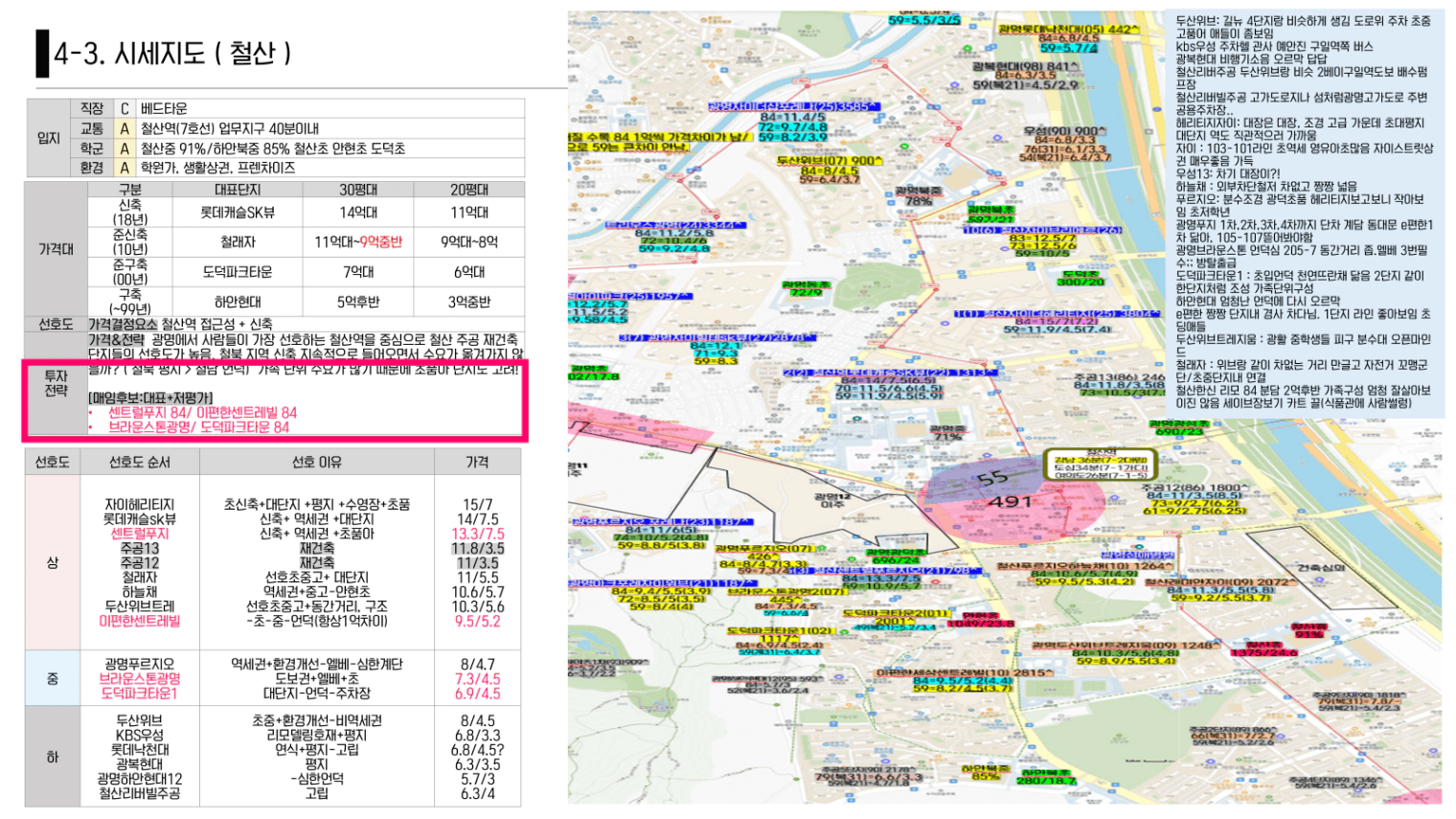
Task: Click the number "55" in the purple map area
Action: tap(992, 478)
